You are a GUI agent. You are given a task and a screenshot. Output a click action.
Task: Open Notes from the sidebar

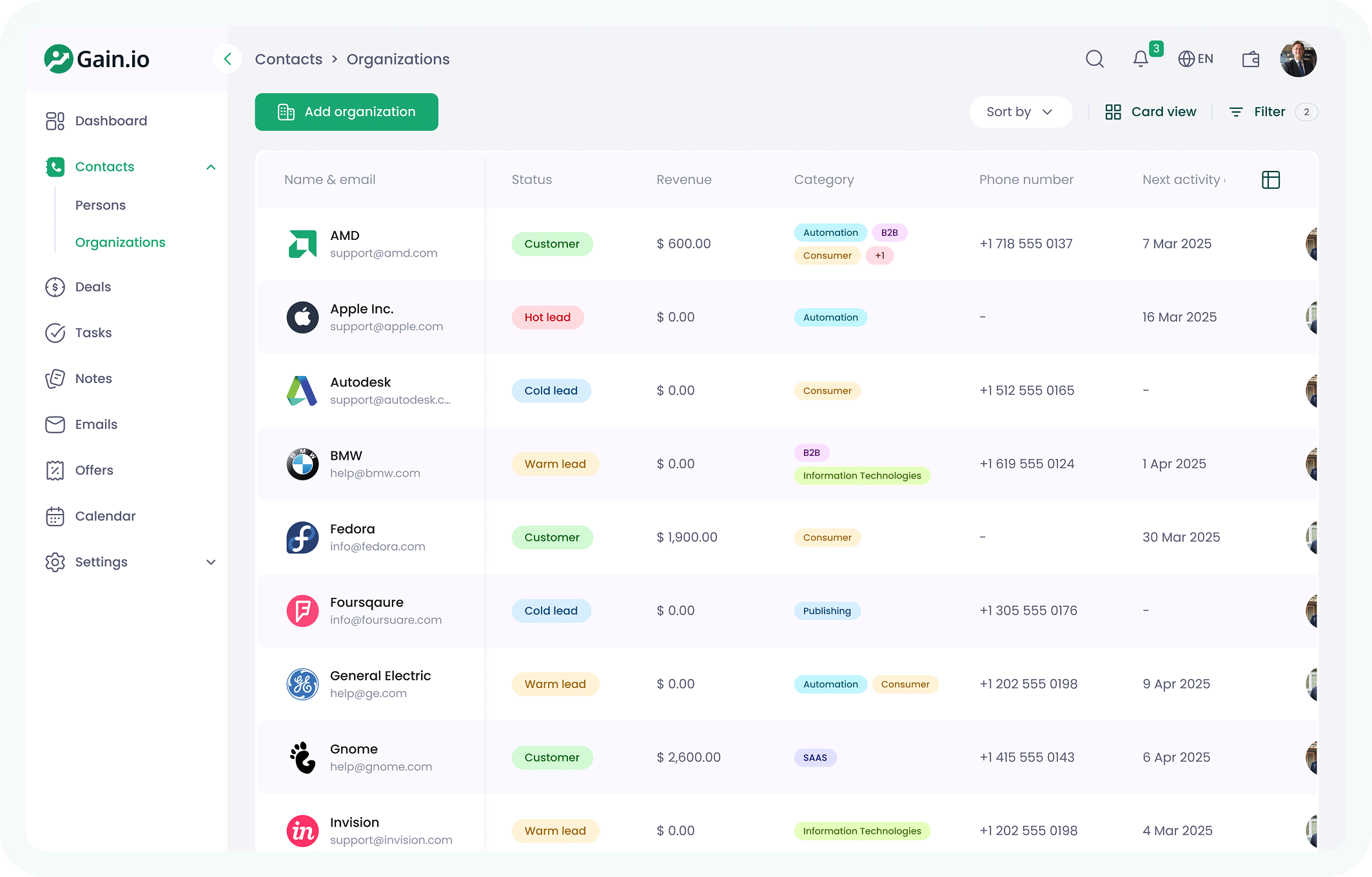coord(93,379)
